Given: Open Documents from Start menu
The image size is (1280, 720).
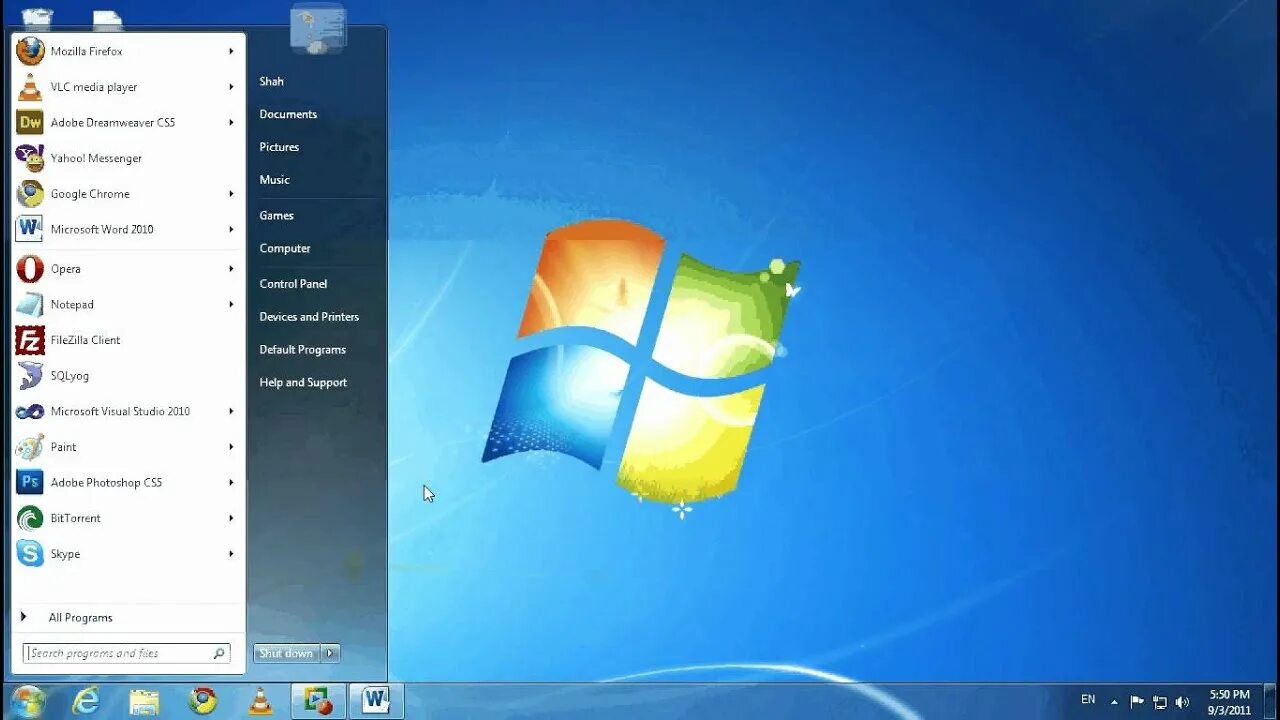Looking at the screenshot, I should [x=288, y=114].
